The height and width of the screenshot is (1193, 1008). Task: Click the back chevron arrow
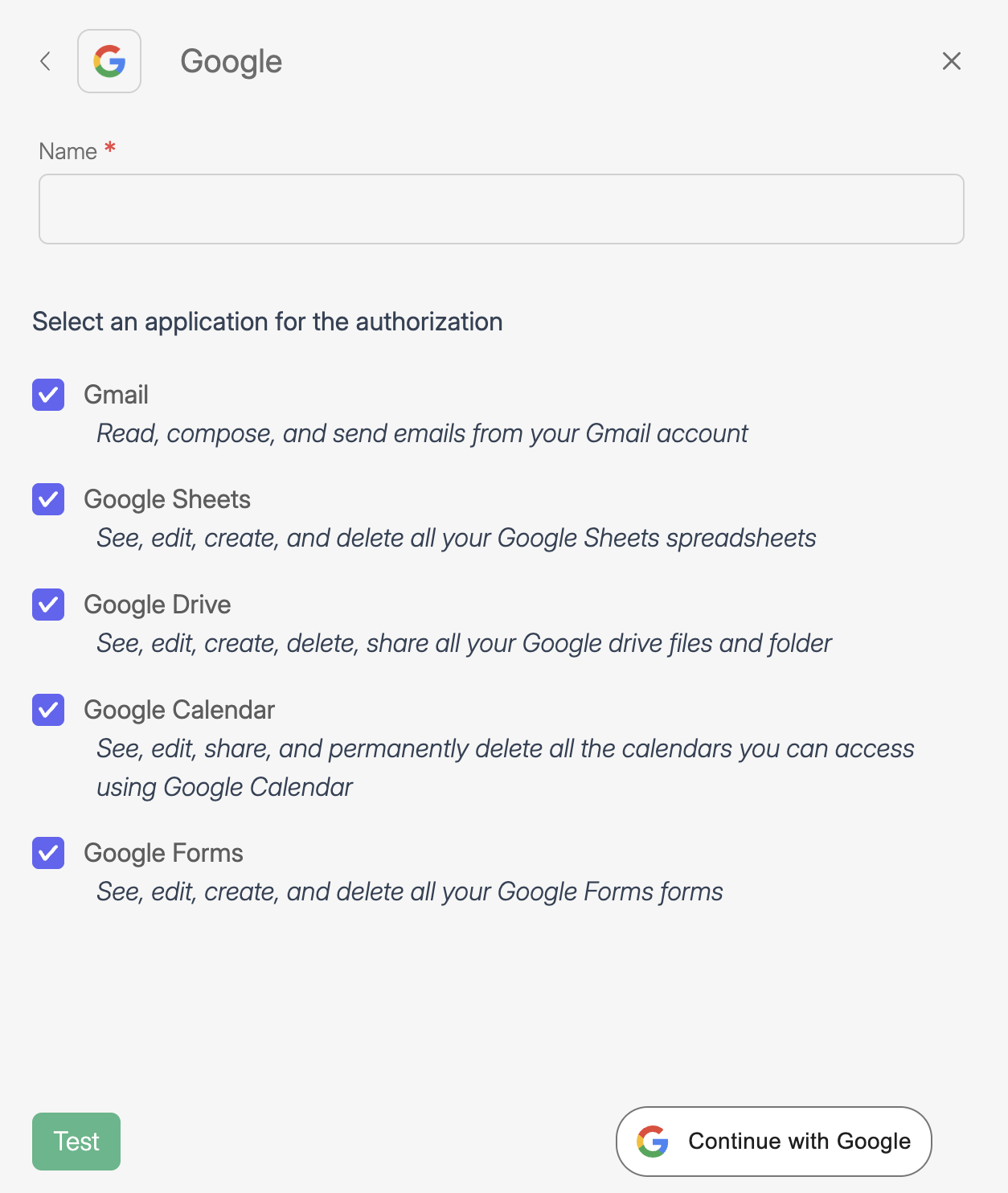coord(46,61)
